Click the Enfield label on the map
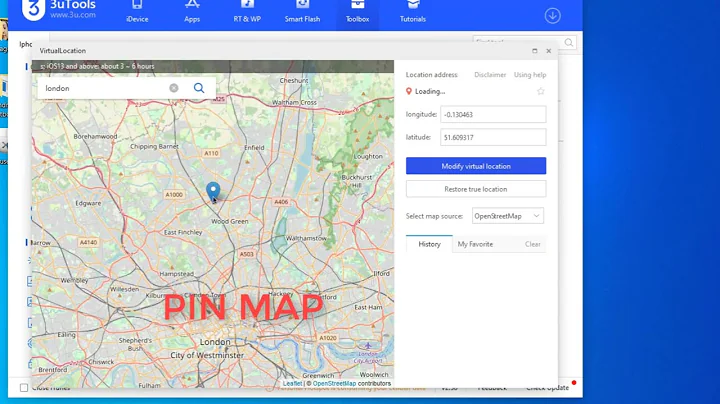Screen dimensions: 720x404 [254, 147]
